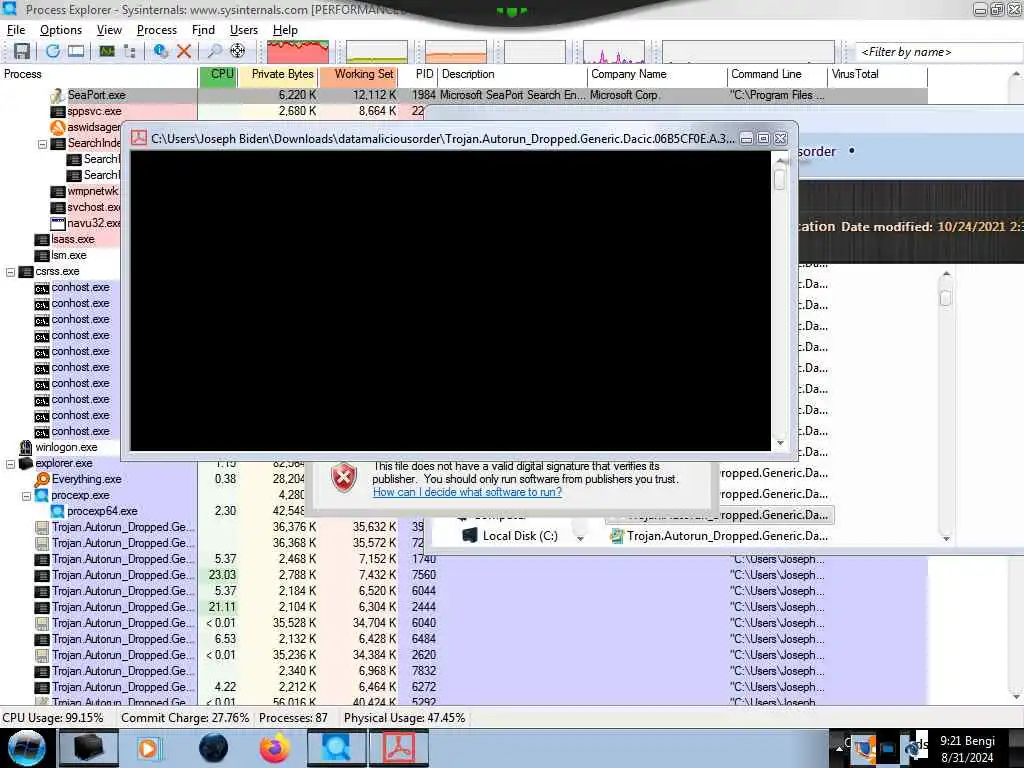This screenshot has height=768, width=1024.
Task: Sort by the CPU column header
Action: point(217,74)
